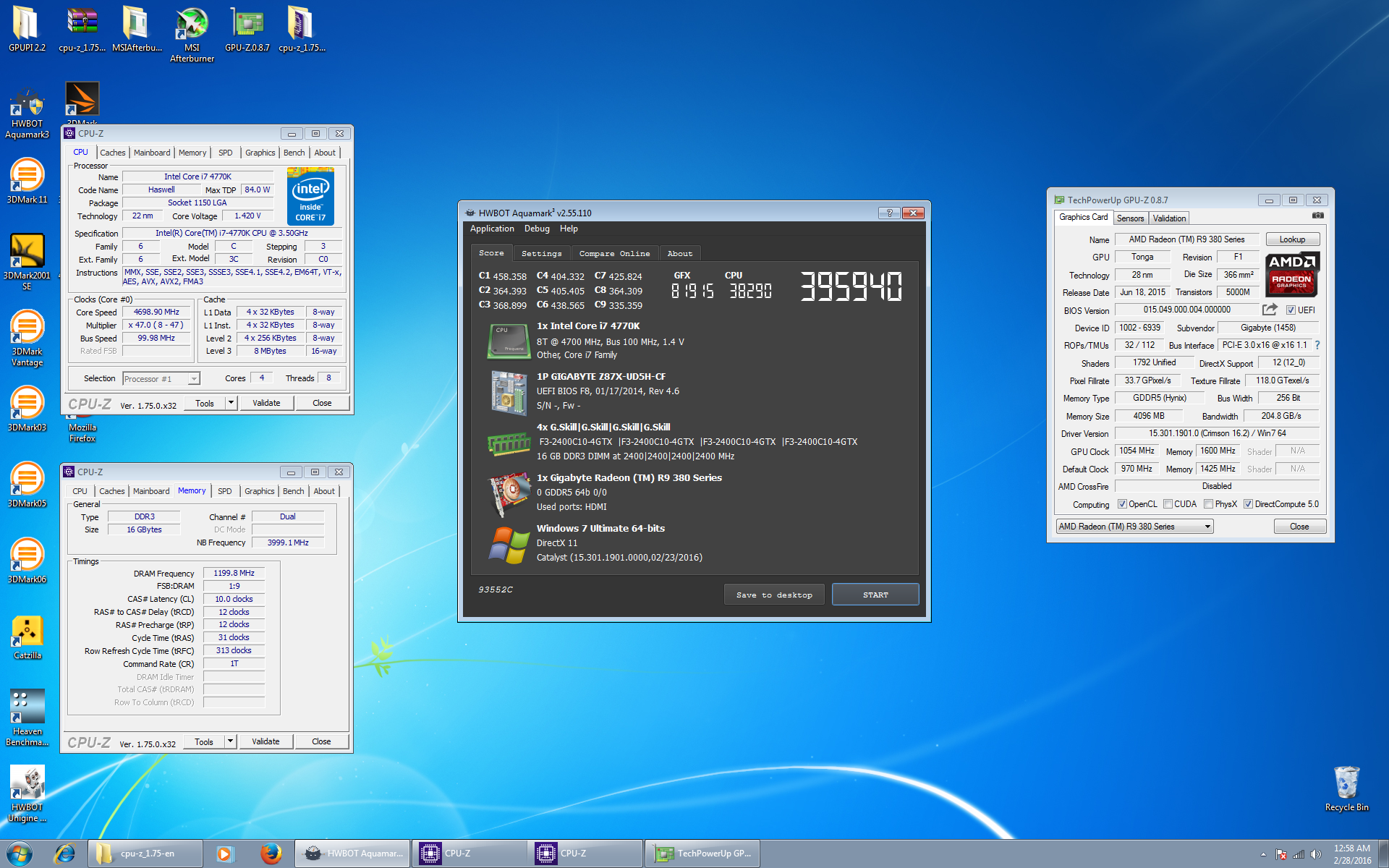Open 3DMark Vantage desktop shortcut
The image size is (1389, 868).
pyautogui.click(x=27, y=338)
